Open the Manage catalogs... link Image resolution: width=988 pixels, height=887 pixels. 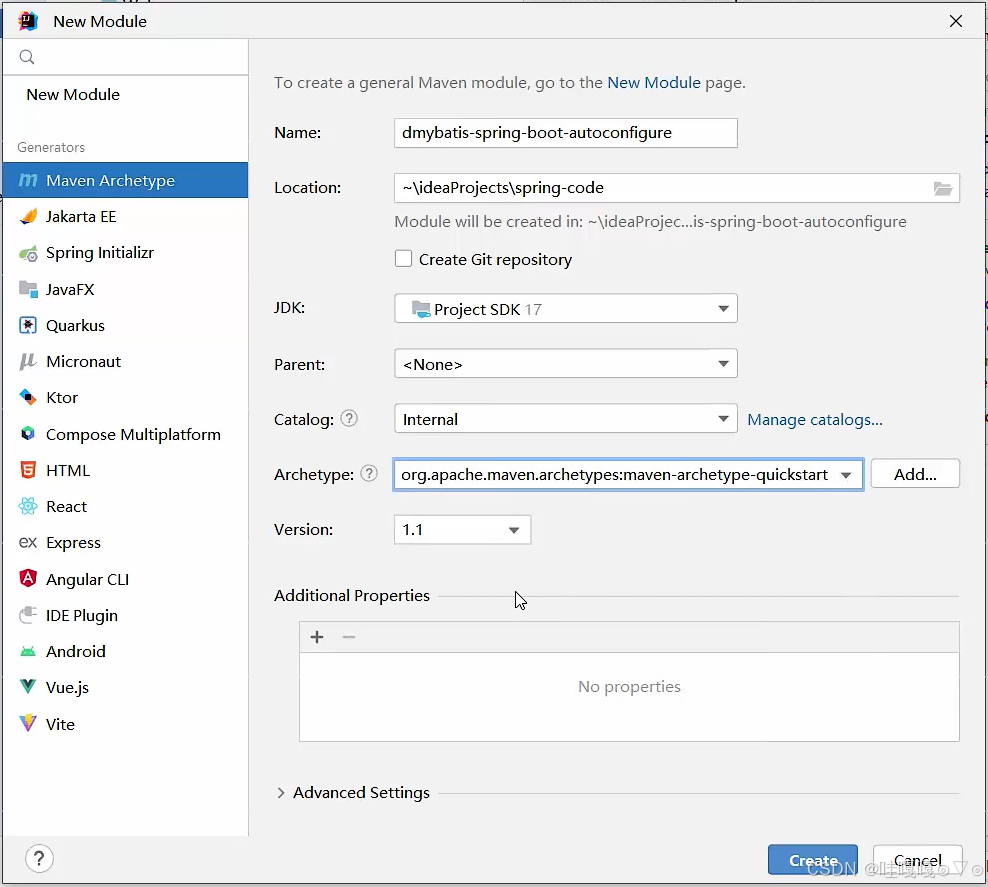point(815,420)
